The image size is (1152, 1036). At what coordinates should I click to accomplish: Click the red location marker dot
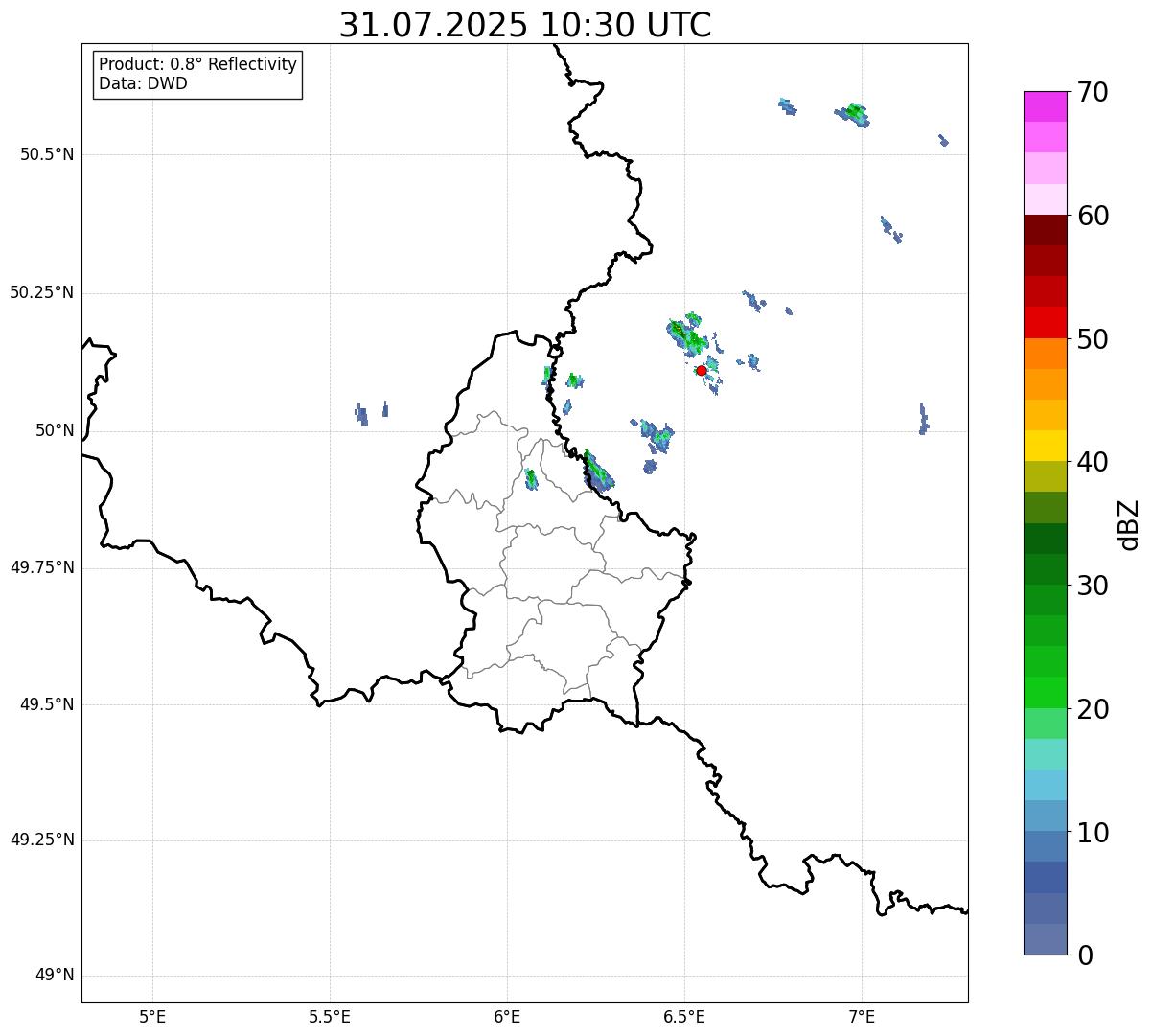[x=702, y=371]
